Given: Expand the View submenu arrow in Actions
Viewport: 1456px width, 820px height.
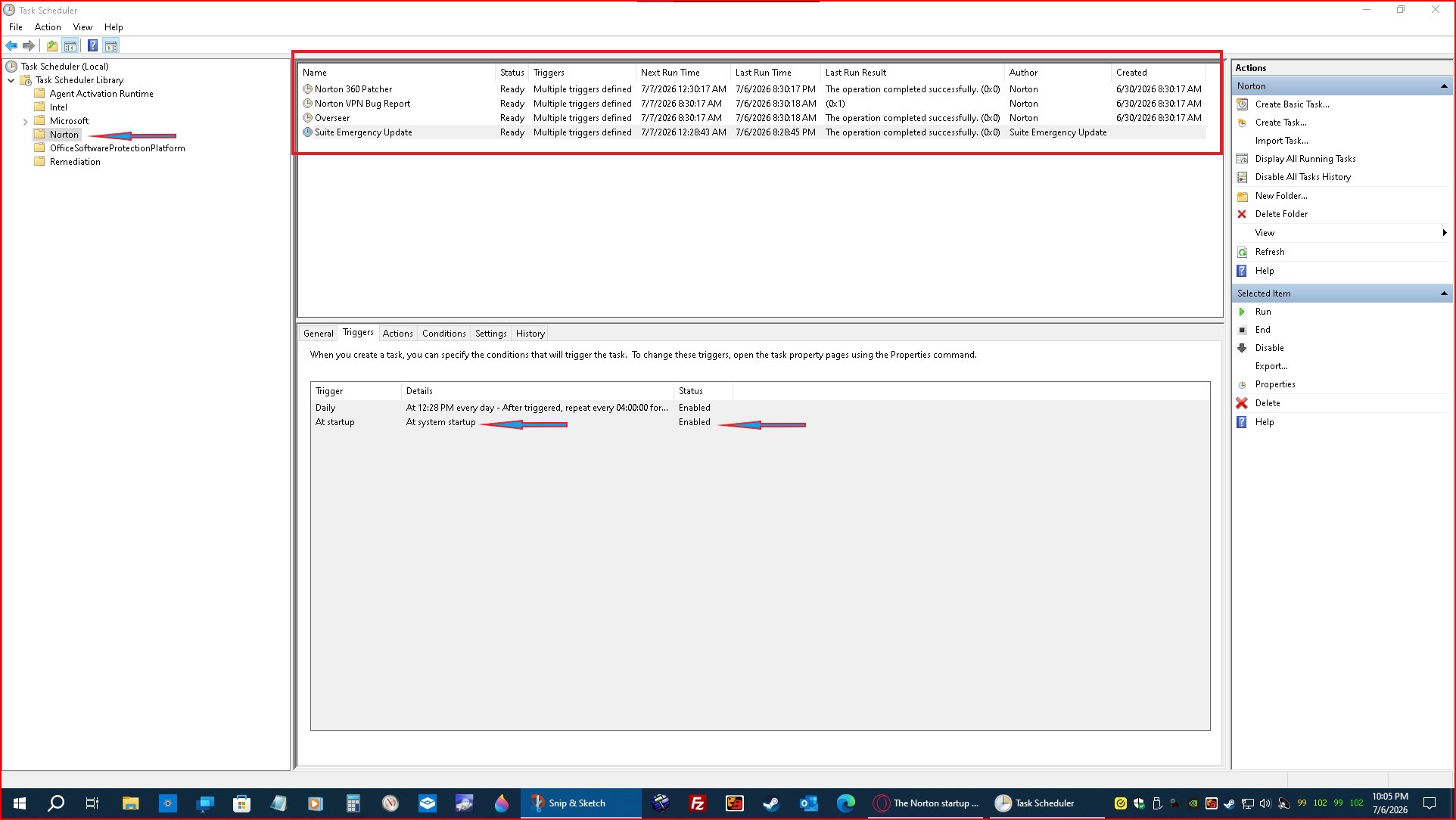Looking at the screenshot, I should pyautogui.click(x=1444, y=233).
